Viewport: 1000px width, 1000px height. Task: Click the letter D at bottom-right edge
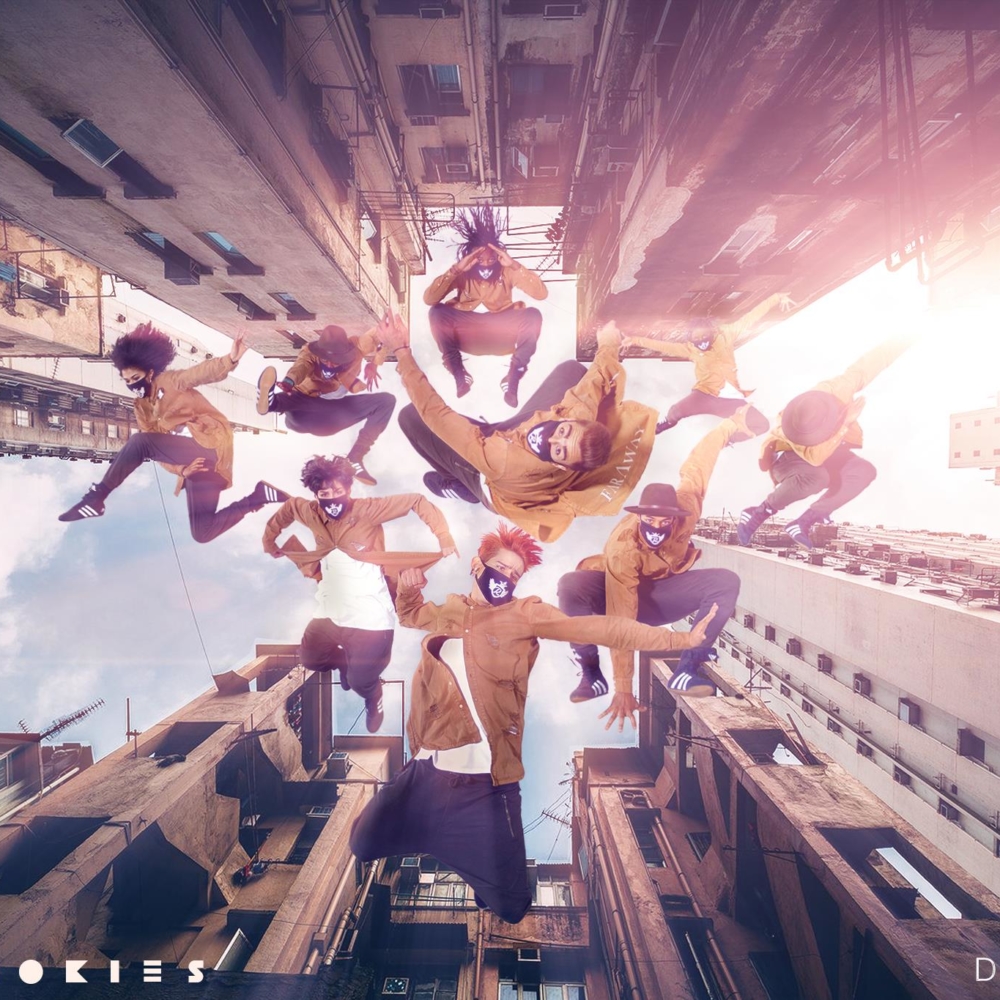coord(987,970)
